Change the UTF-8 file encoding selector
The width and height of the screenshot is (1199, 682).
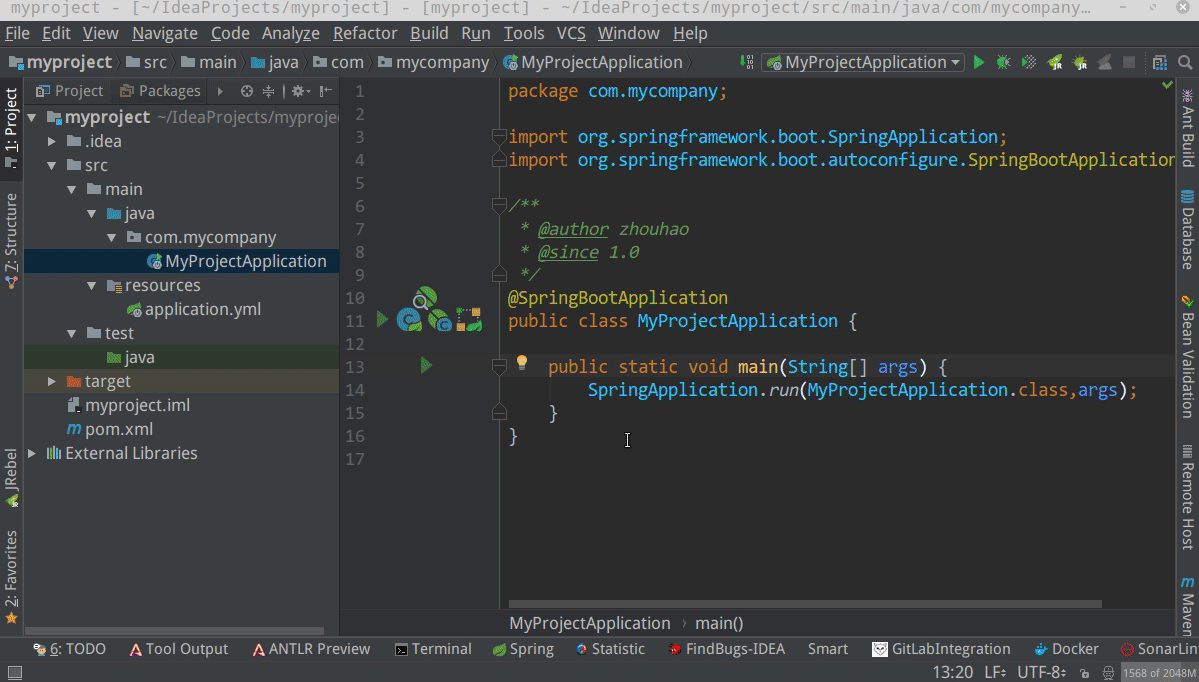coord(1041,673)
